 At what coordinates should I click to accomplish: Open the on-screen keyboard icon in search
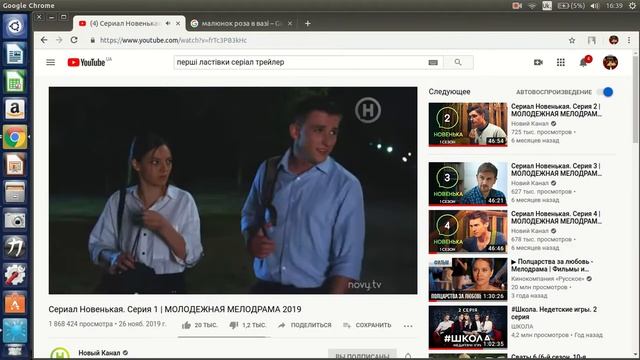[x=433, y=62]
